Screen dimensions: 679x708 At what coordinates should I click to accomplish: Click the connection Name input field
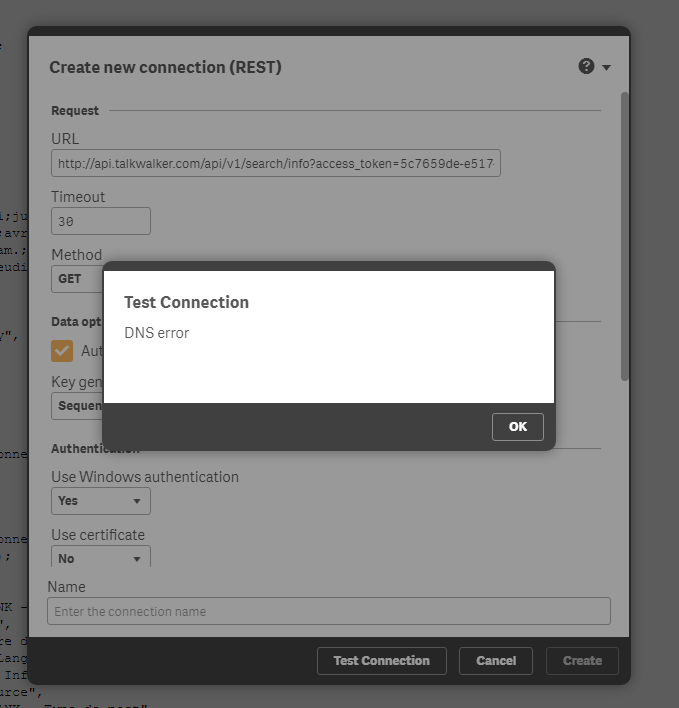[329, 611]
